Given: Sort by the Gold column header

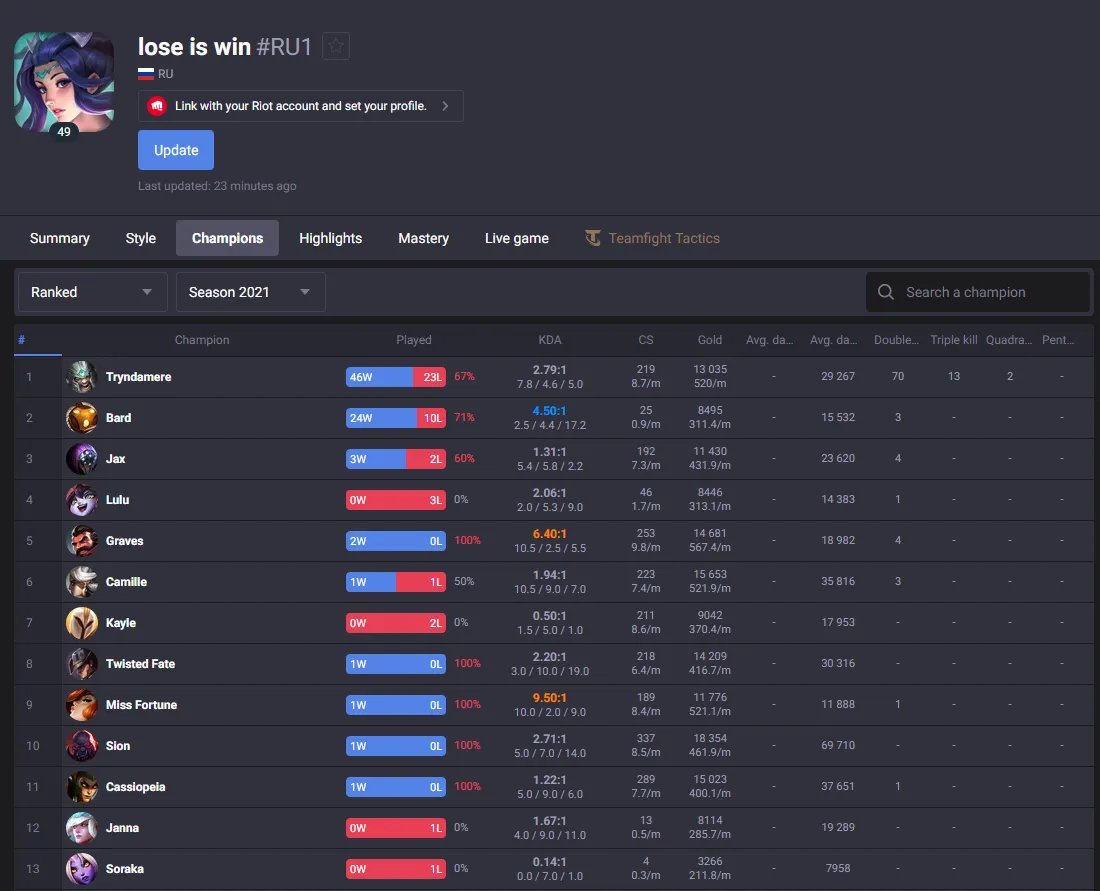Looking at the screenshot, I should point(710,340).
